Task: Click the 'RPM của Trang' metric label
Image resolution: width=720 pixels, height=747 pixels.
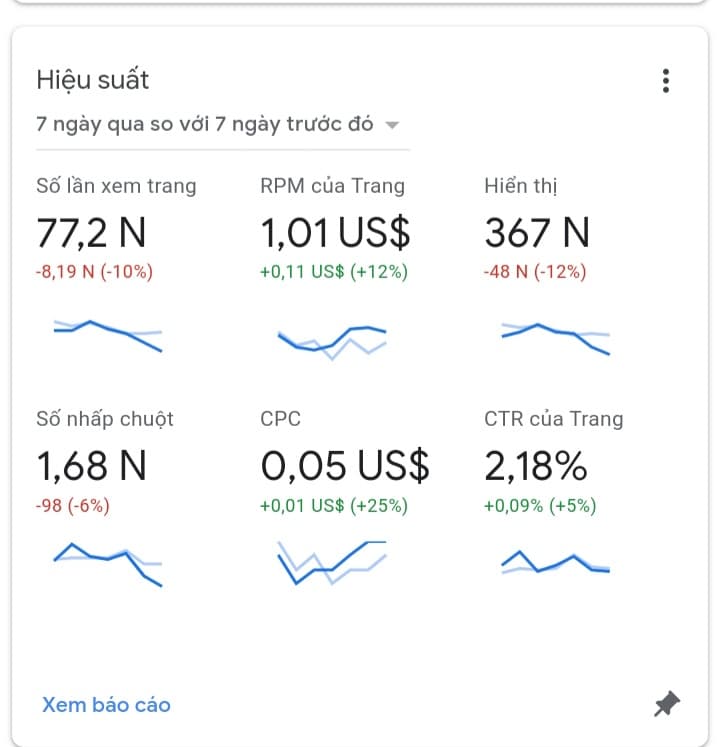Action: (332, 186)
